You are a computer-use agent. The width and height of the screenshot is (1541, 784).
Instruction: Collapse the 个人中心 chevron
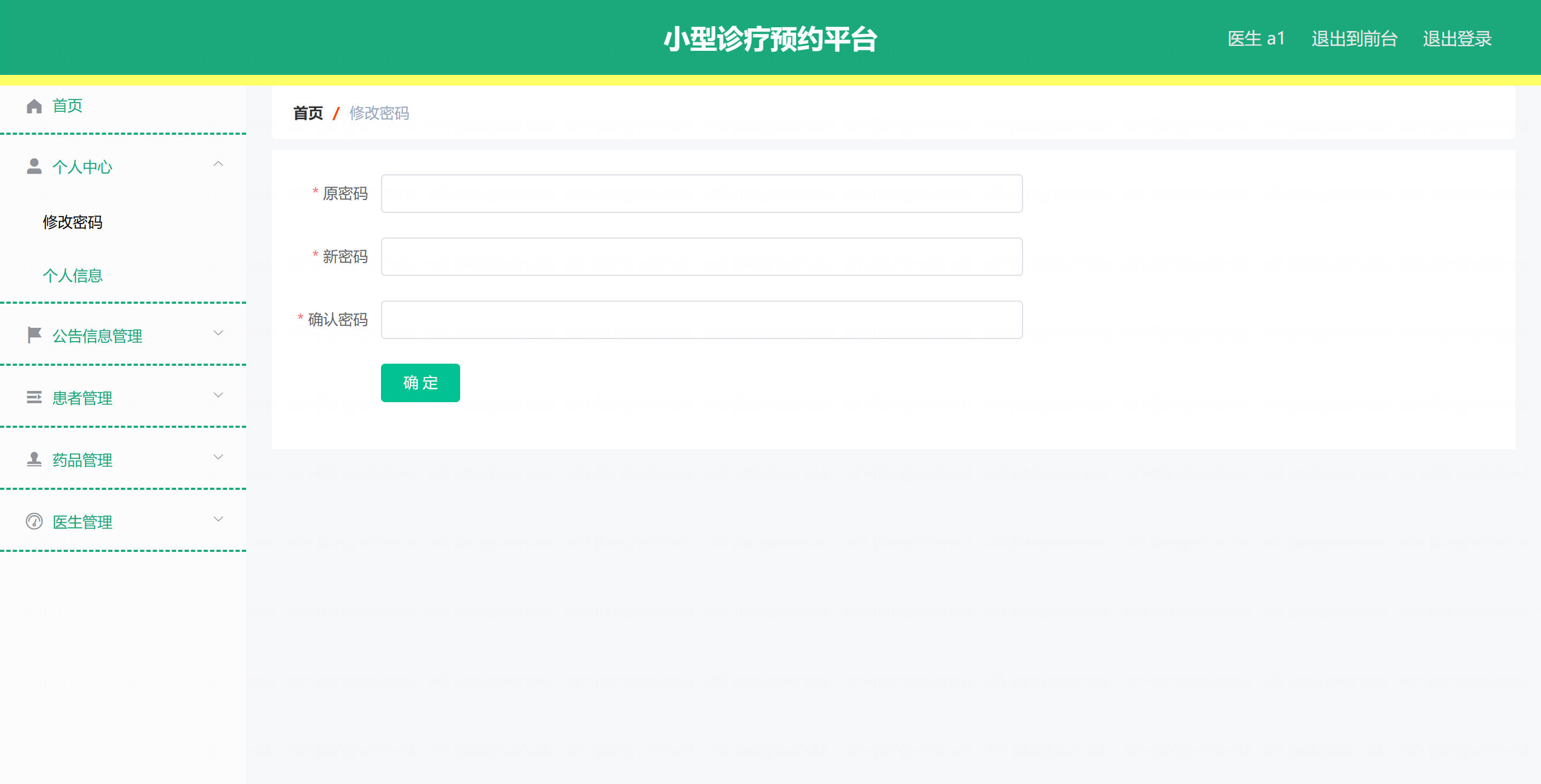[218, 164]
